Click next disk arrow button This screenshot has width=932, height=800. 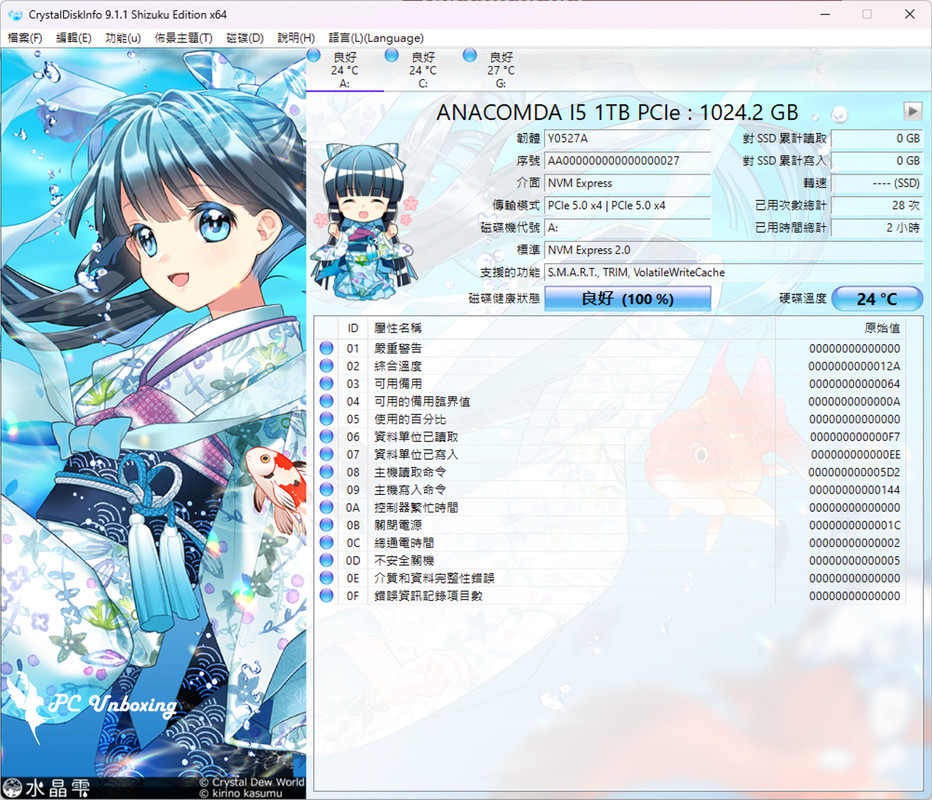click(912, 111)
